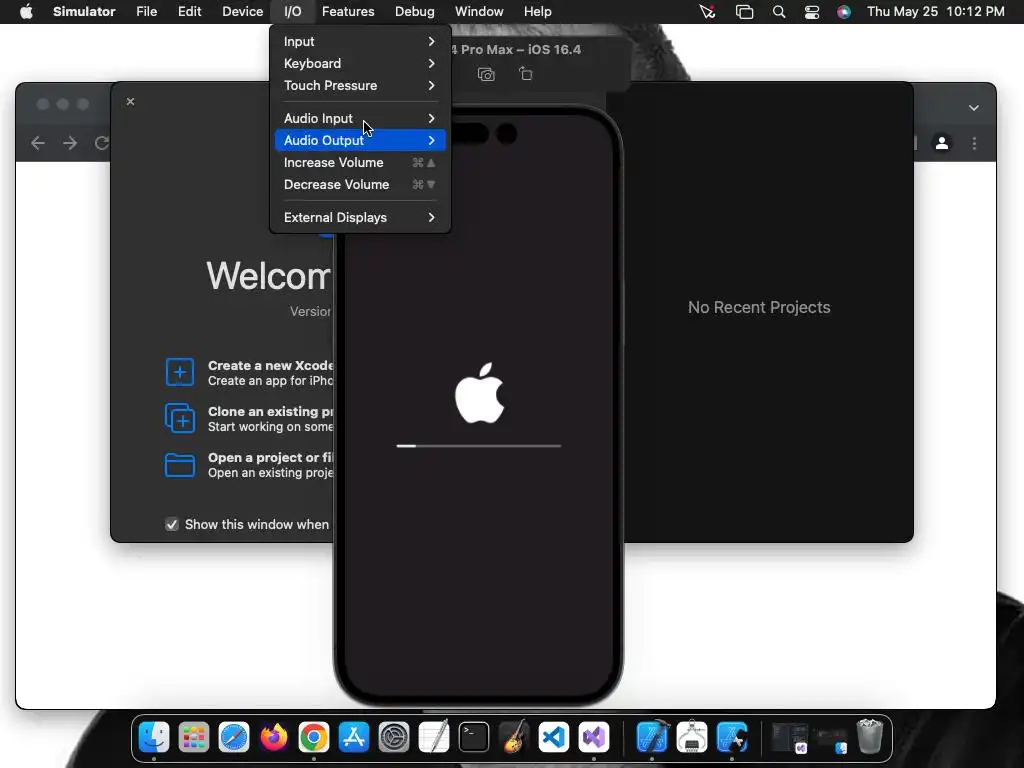Open the Device menu
Screen dimensions: 1024x768
[x=242, y=12]
